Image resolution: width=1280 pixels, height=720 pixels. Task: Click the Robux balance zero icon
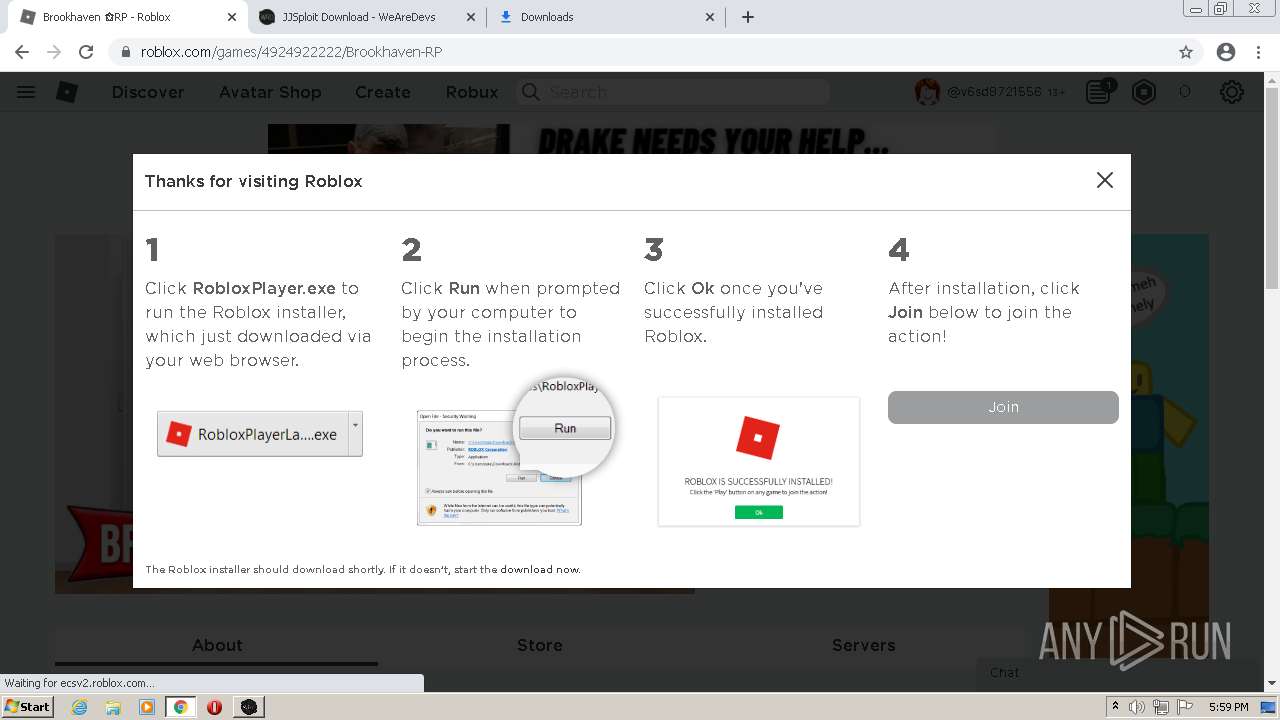click(x=1185, y=92)
